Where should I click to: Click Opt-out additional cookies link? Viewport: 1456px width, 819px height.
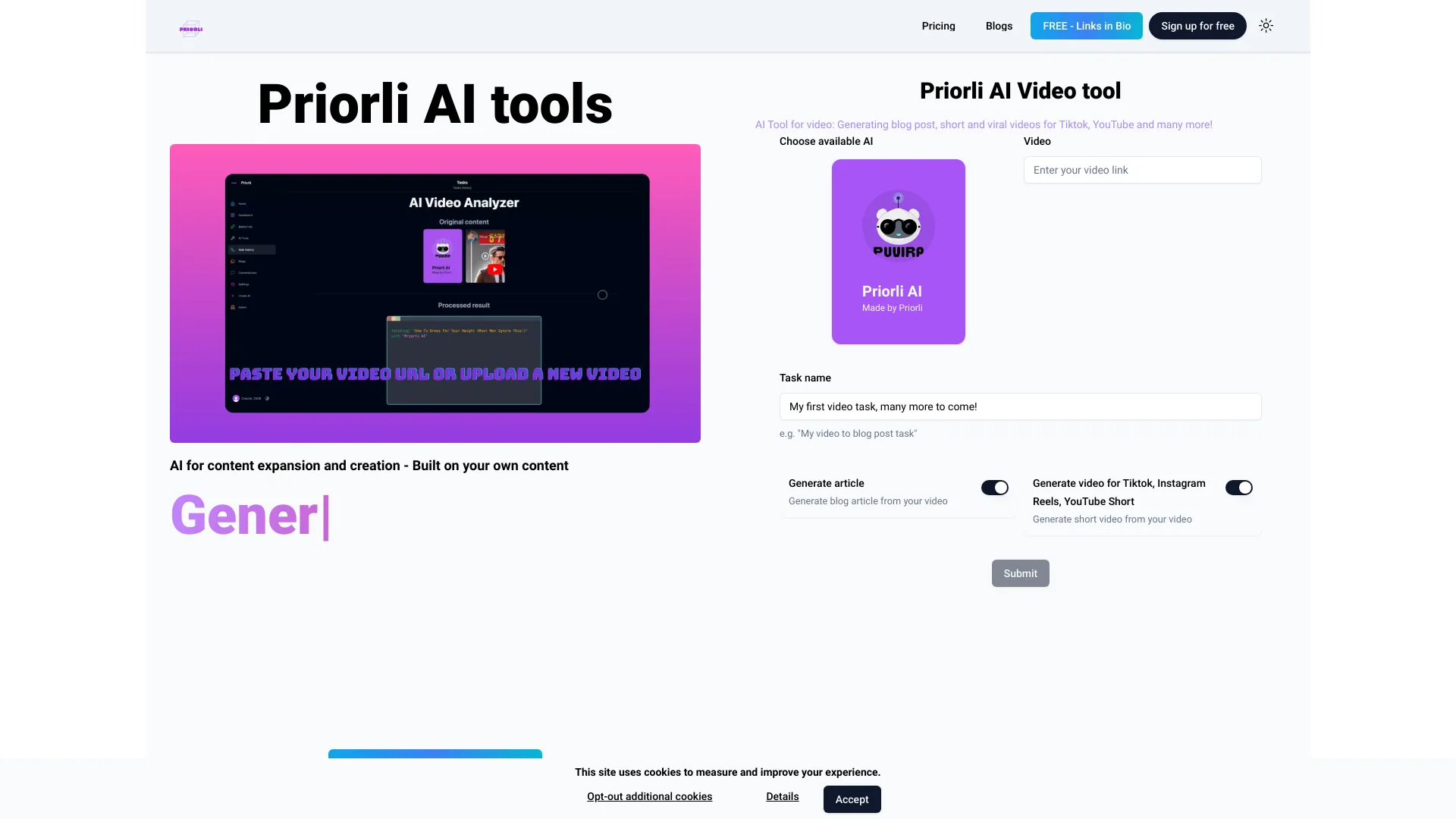click(x=649, y=796)
